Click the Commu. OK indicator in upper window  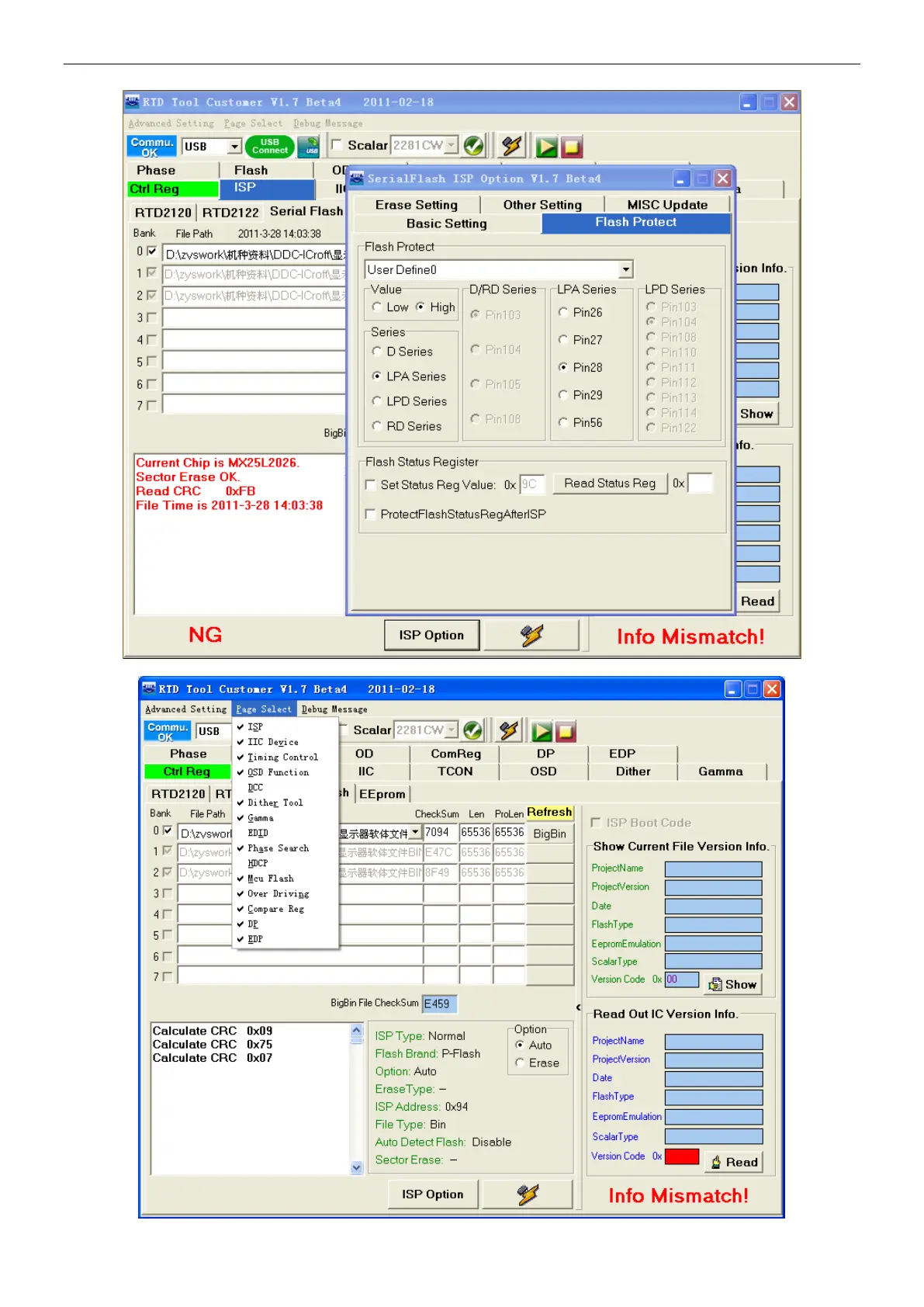(x=151, y=146)
